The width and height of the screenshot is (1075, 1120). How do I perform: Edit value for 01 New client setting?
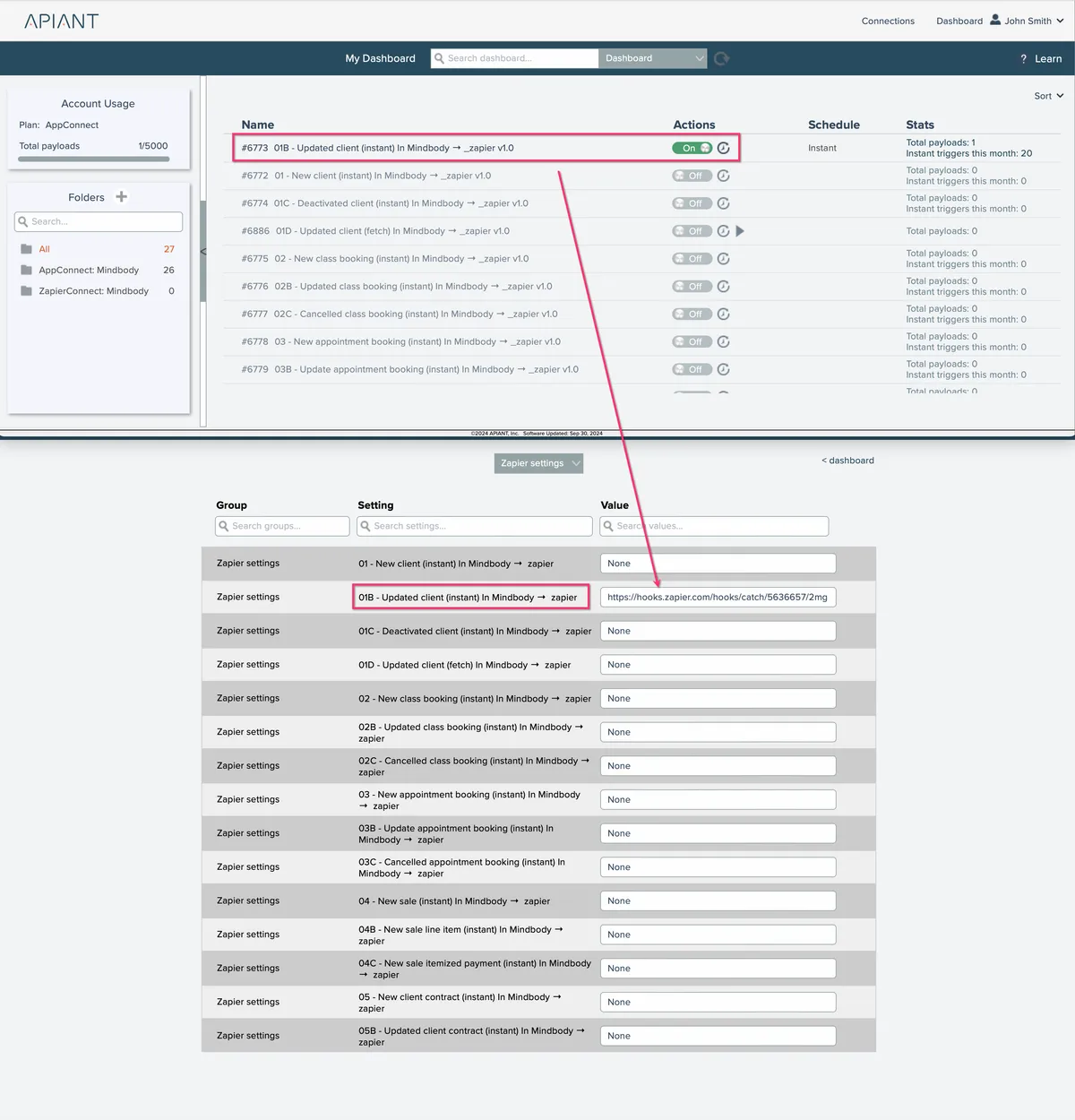coord(718,564)
